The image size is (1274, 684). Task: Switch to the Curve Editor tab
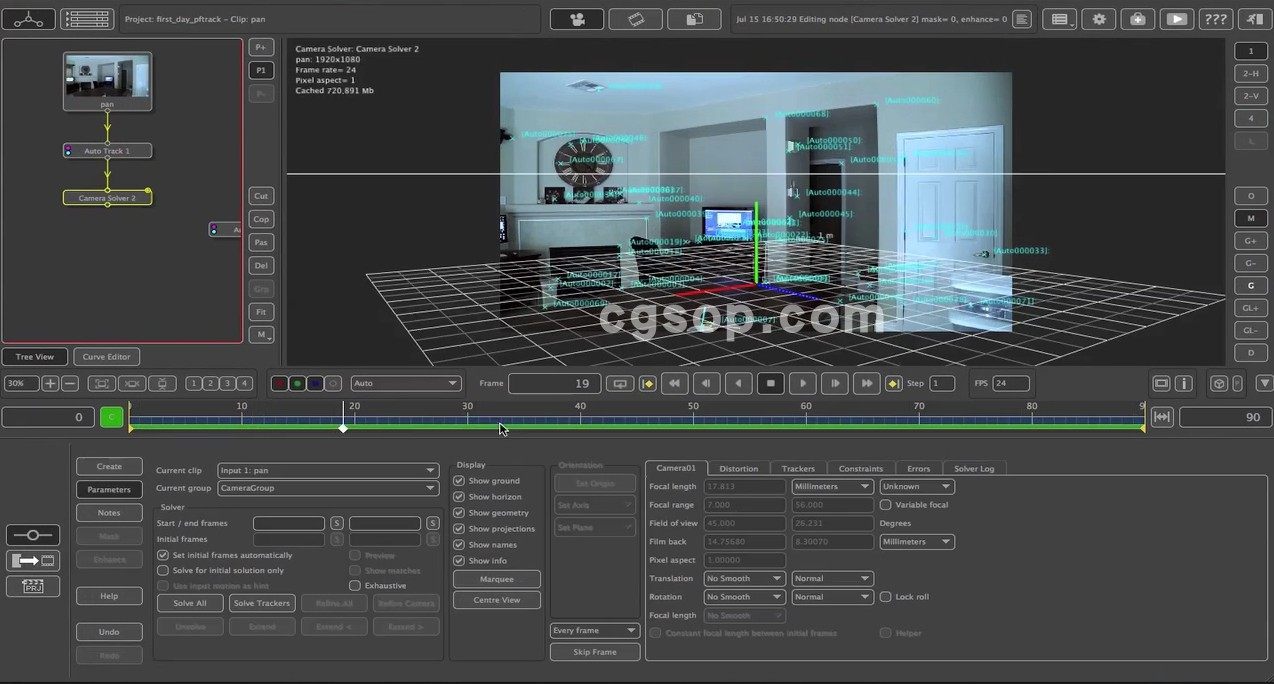pos(106,357)
